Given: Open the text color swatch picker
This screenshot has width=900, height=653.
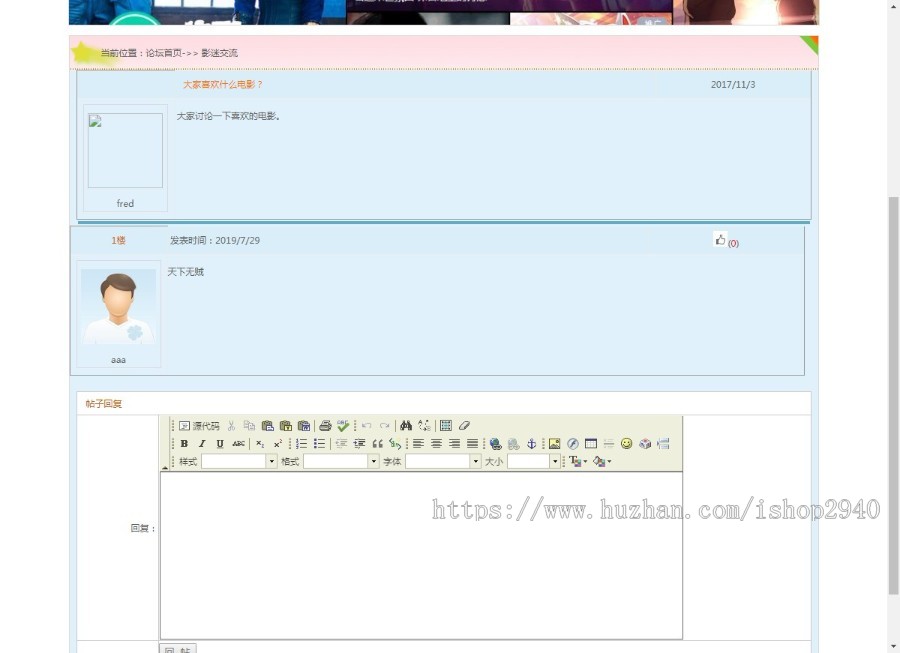Looking at the screenshot, I should click(576, 460).
